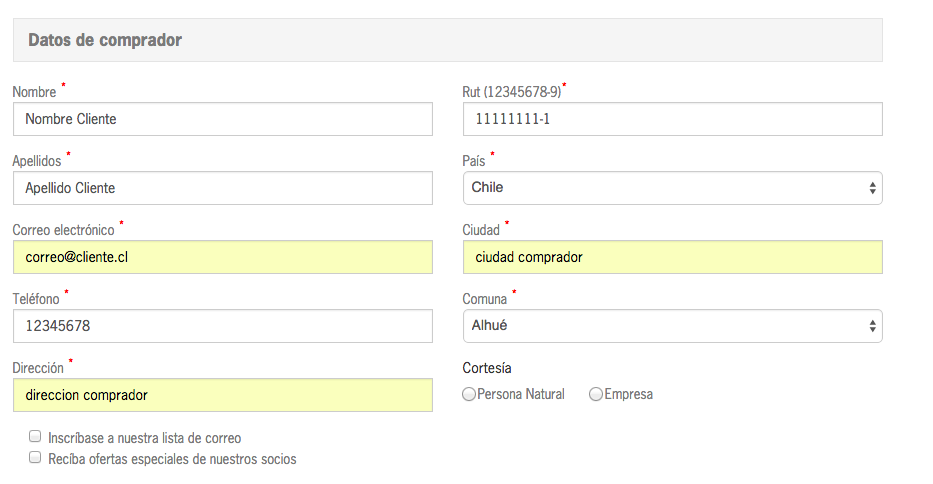Focus the Correo electrónico field

pos(222,257)
